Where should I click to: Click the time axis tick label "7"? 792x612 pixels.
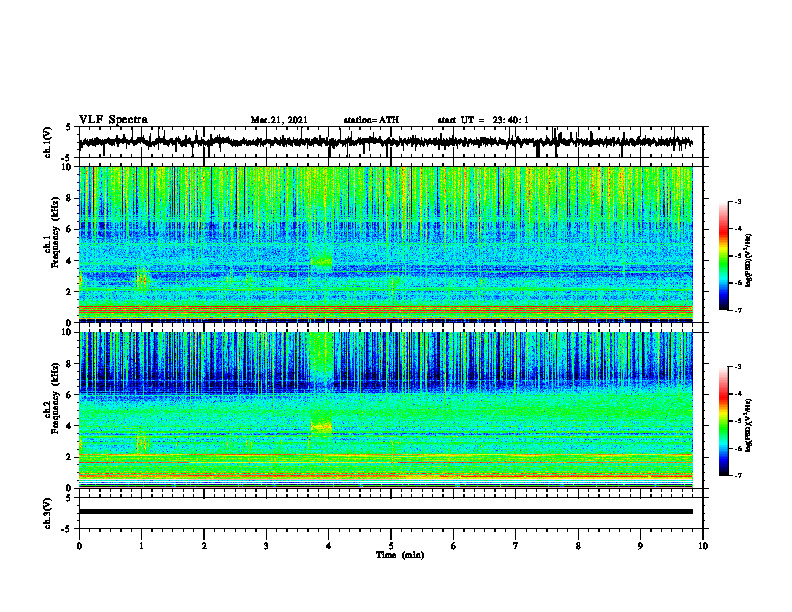click(x=516, y=546)
